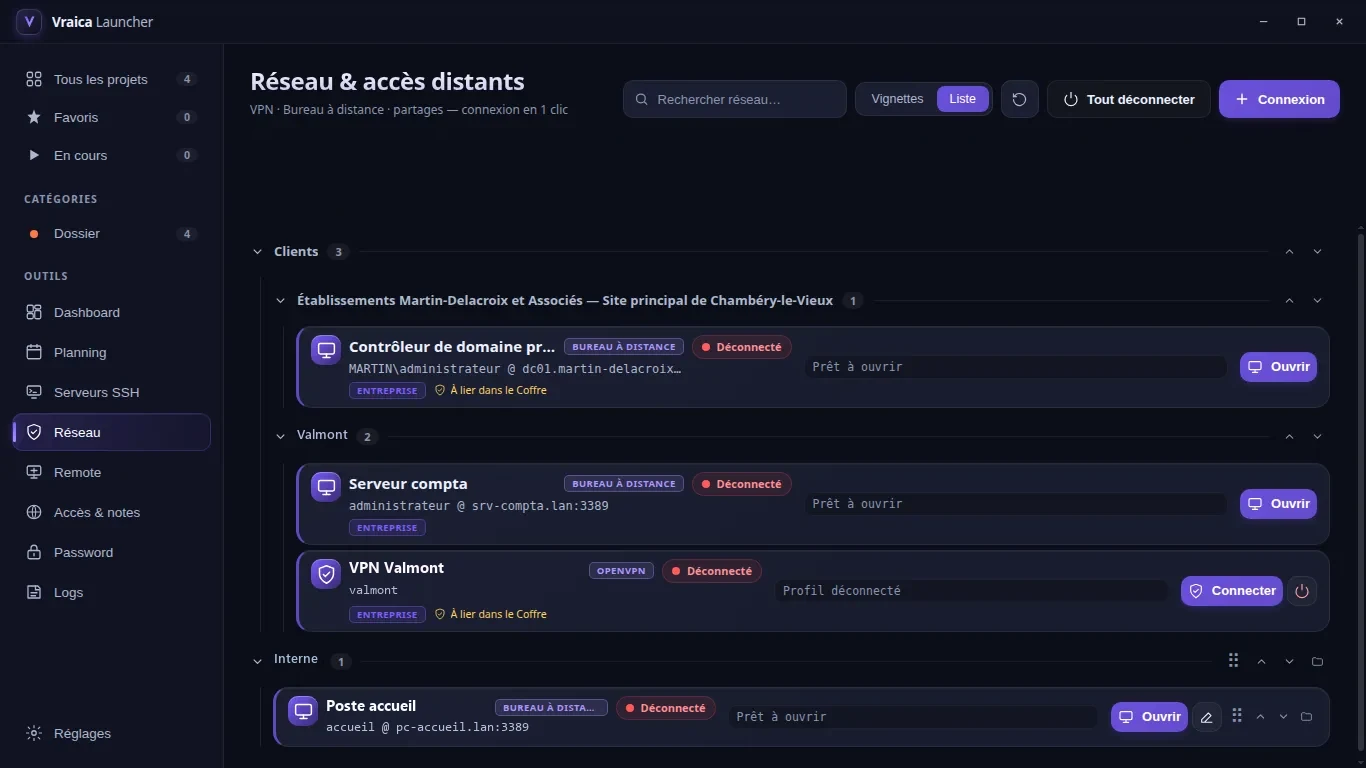Open the Remote section in sidebar
This screenshot has height=768, width=1366.
click(x=111, y=472)
